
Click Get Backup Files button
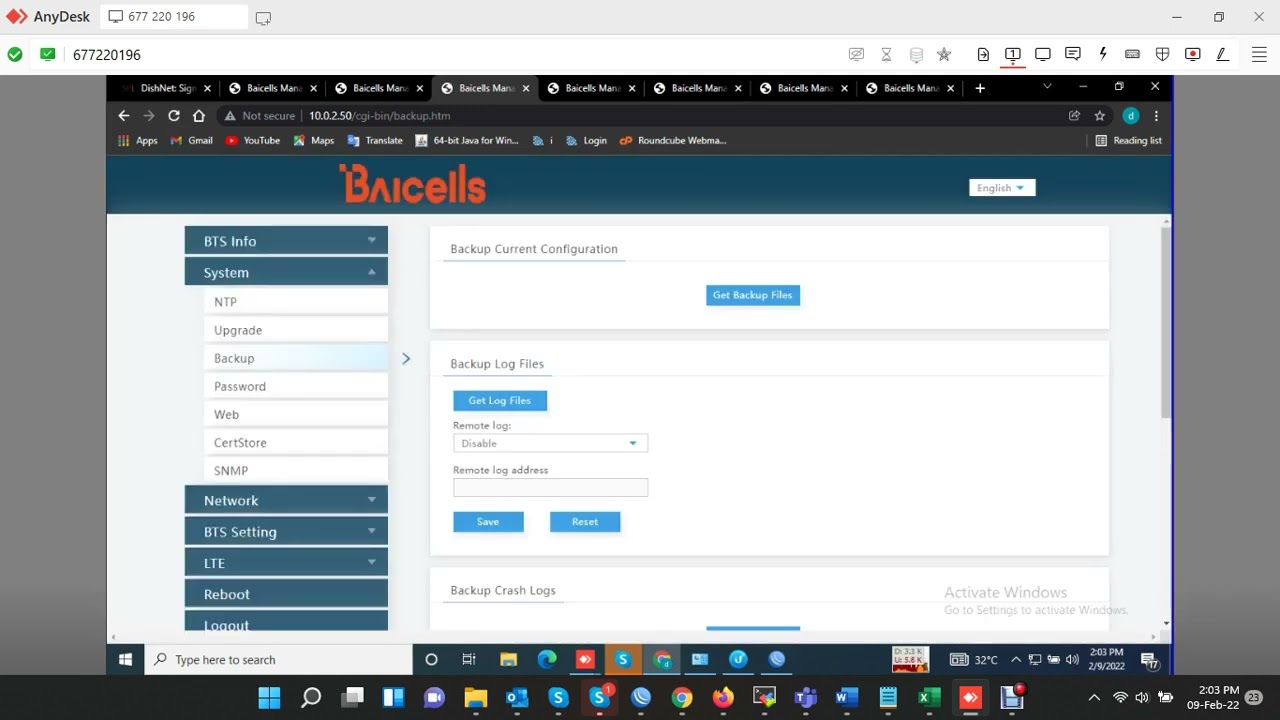(752, 295)
